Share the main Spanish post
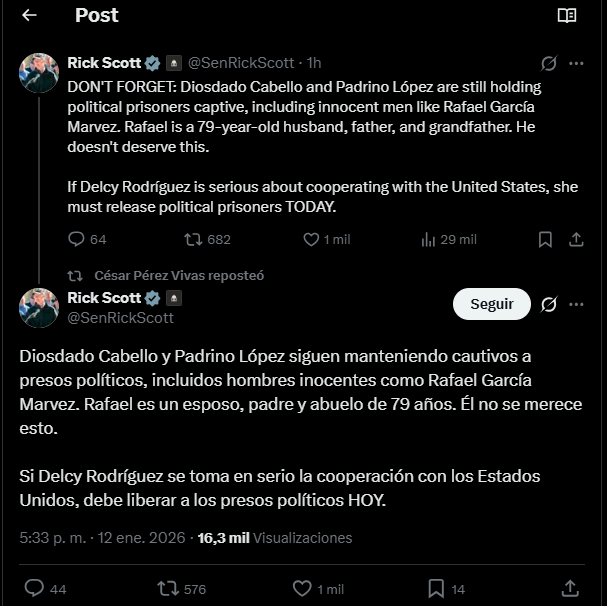607x606 pixels. click(570, 588)
